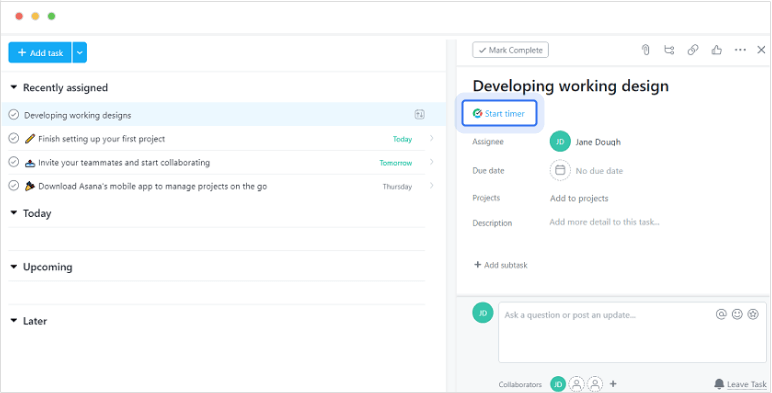Click JD avatar beside comment box
The height and width of the screenshot is (393, 772).
click(482, 313)
